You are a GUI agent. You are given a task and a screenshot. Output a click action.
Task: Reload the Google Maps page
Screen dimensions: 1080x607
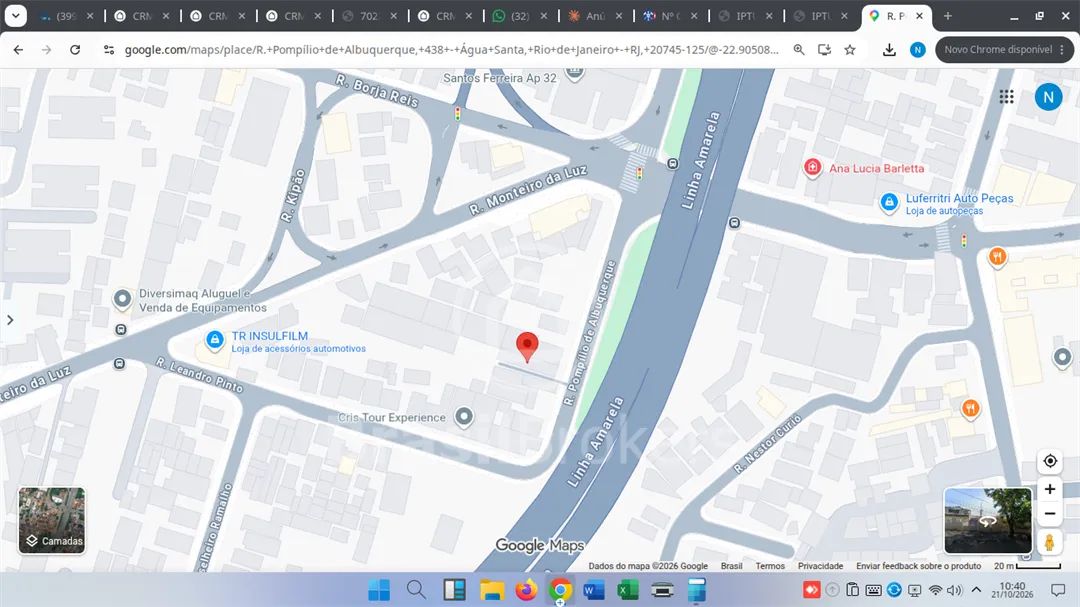point(75,50)
